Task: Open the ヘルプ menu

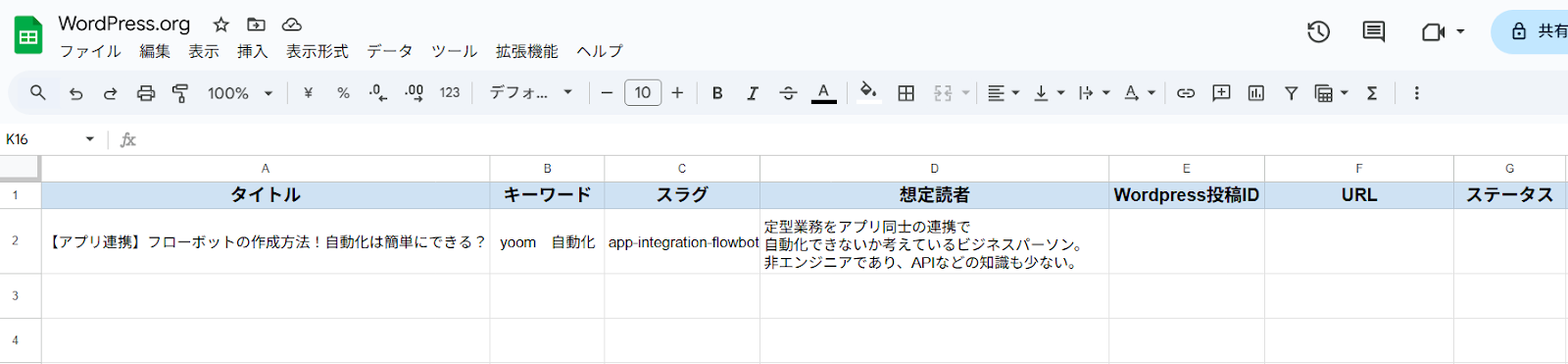Action: pyautogui.click(x=600, y=51)
